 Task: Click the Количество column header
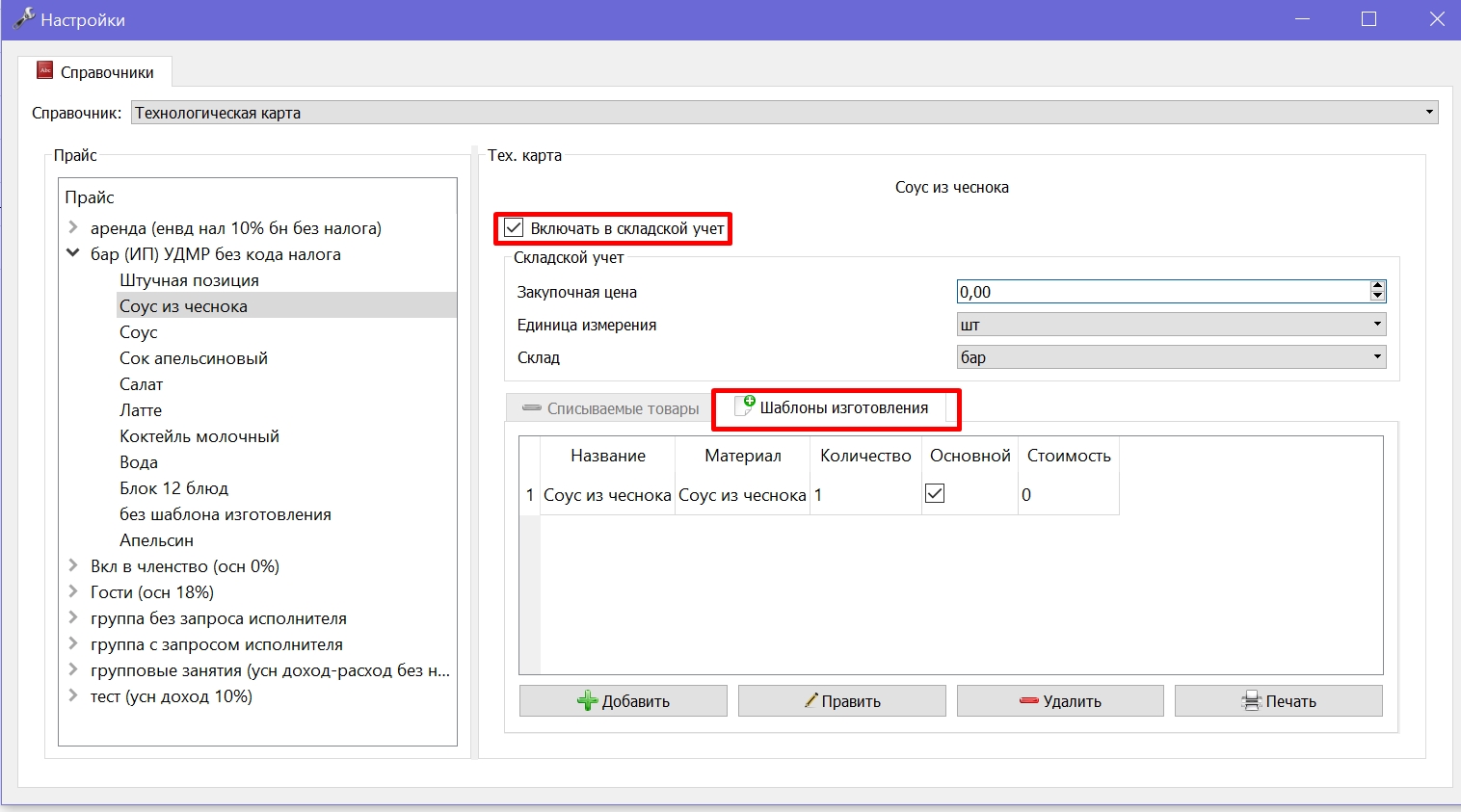pos(865,456)
